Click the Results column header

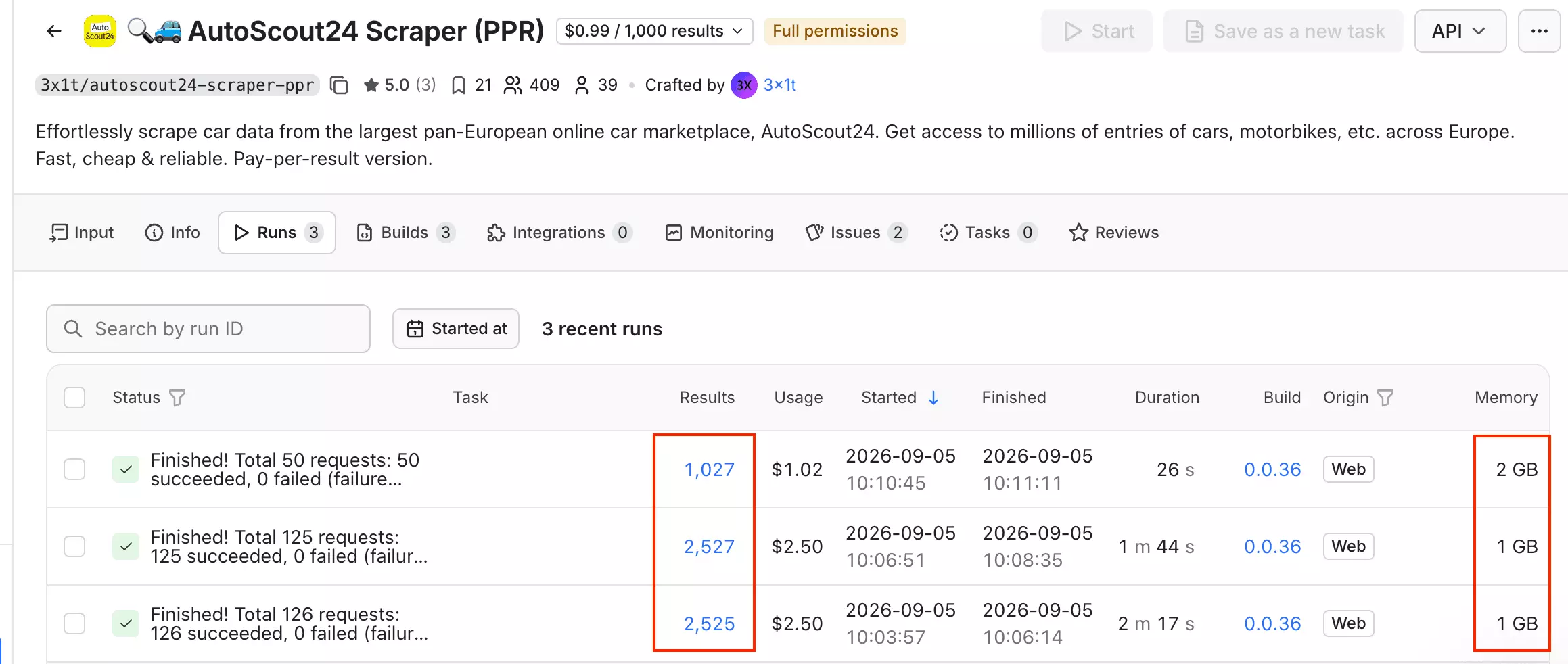pyautogui.click(x=707, y=398)
